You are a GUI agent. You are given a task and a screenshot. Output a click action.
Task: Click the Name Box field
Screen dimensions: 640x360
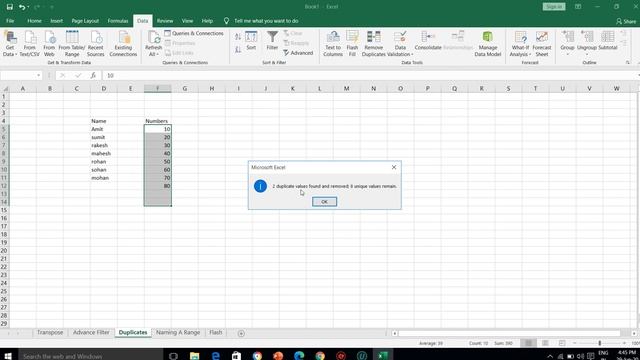(18, 76)
